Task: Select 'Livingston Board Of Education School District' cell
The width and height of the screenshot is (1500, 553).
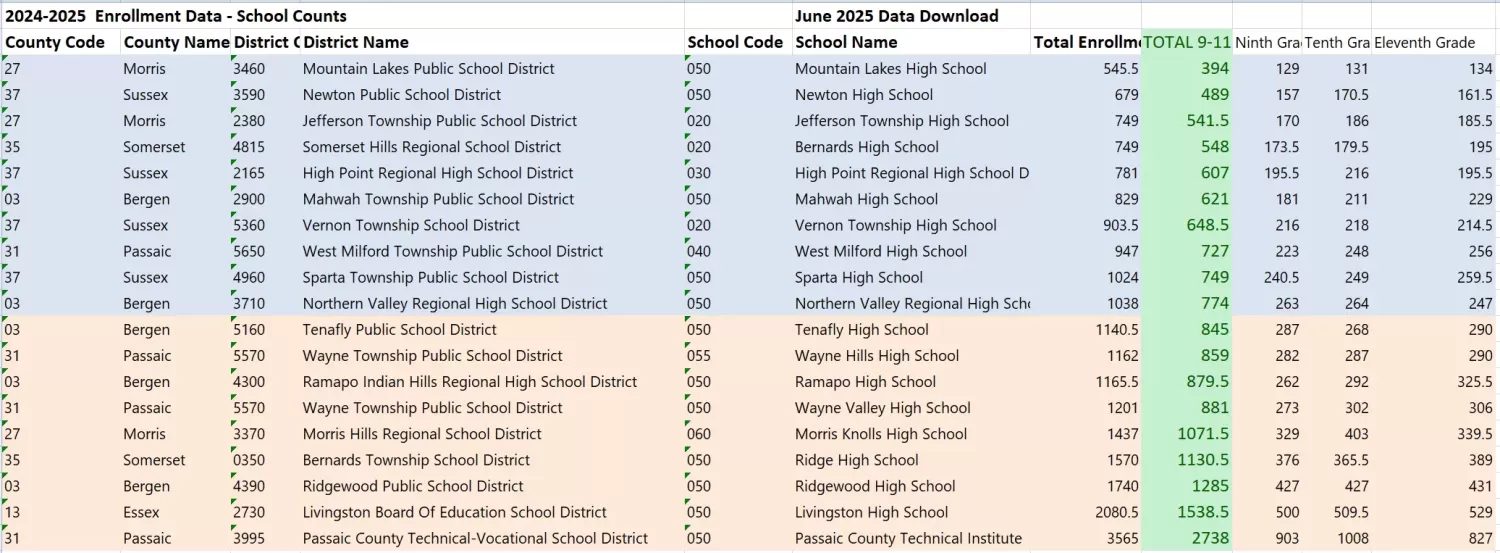Action: 491,512
